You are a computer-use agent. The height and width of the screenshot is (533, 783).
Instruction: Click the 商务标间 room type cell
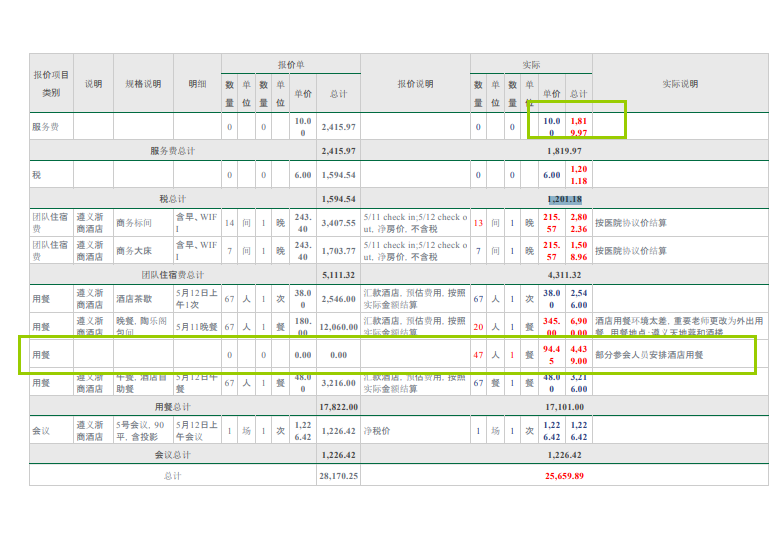pos(134,223)
